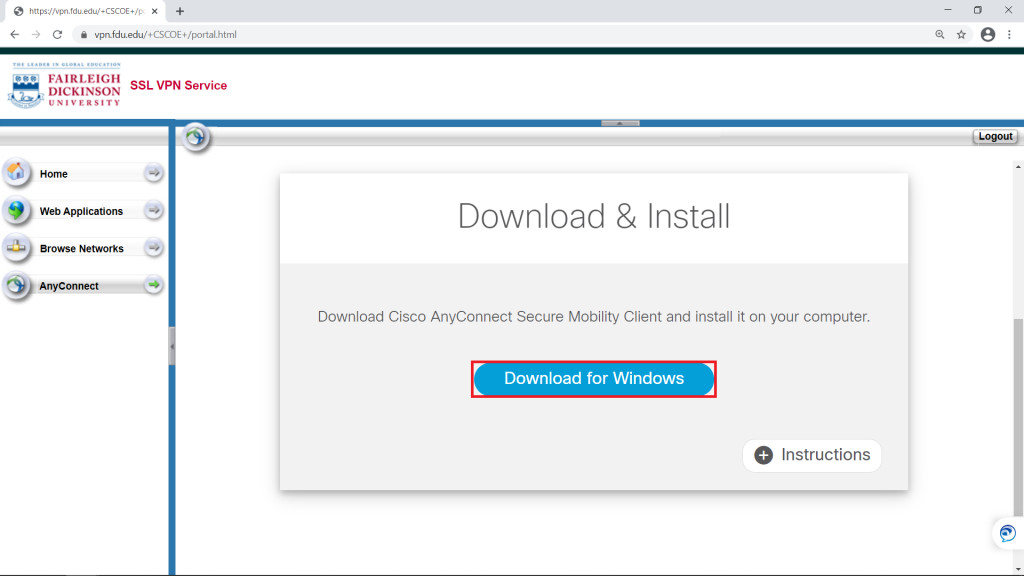Click the arrow button beside Web Applications
This screenshot has height=576, width=1024.
(153, 210)
